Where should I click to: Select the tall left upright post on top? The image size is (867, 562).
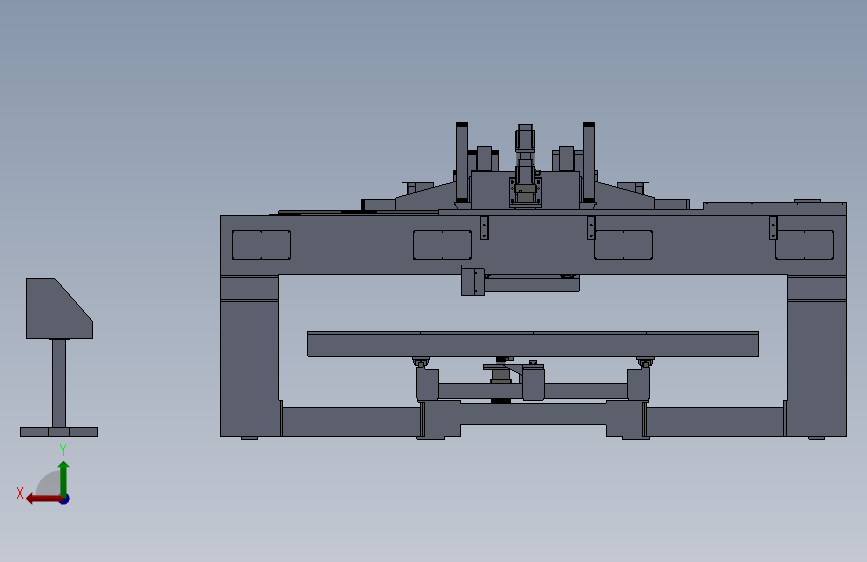(462, 162)
